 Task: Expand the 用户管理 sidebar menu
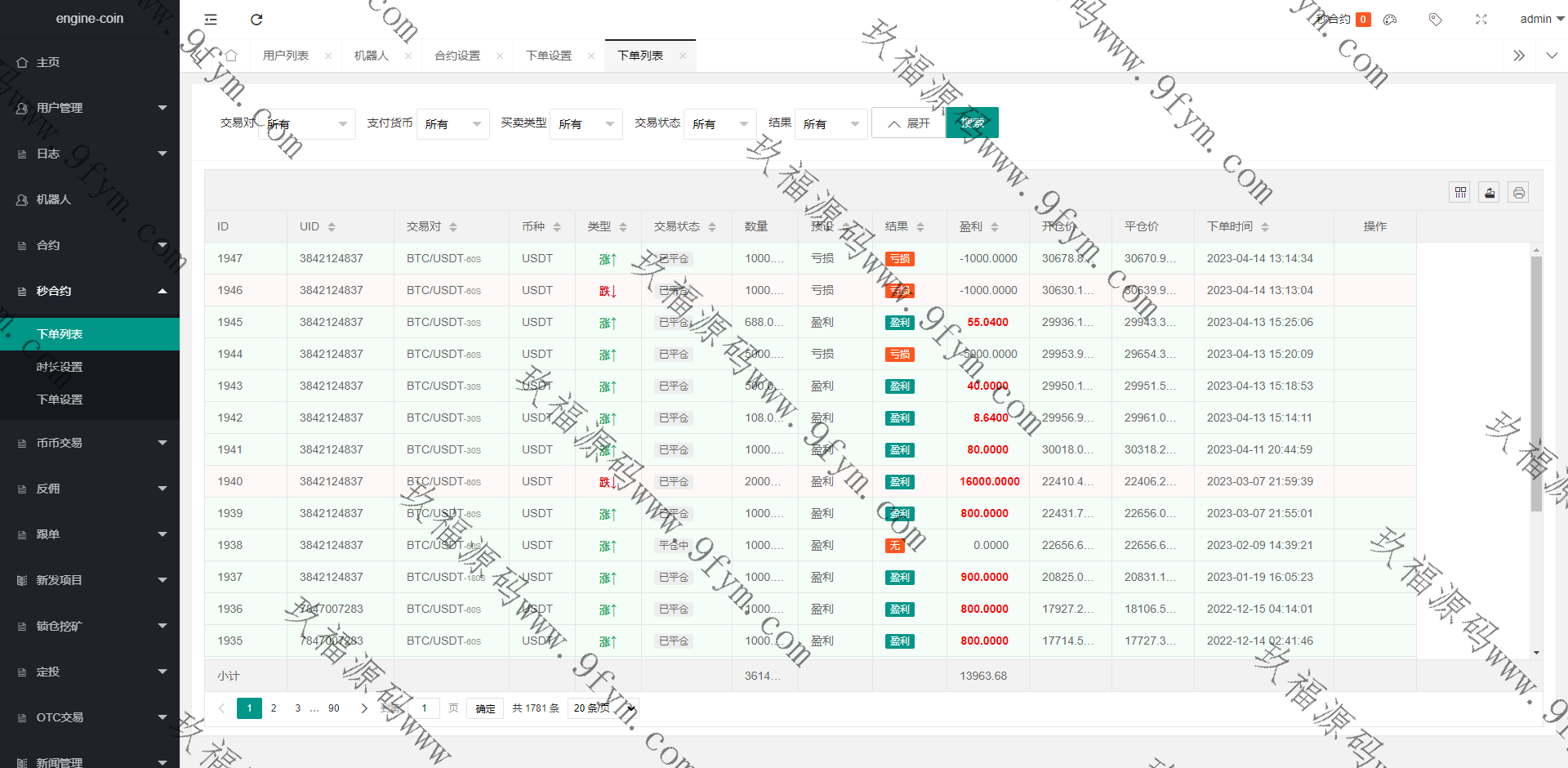pos(90,108)
